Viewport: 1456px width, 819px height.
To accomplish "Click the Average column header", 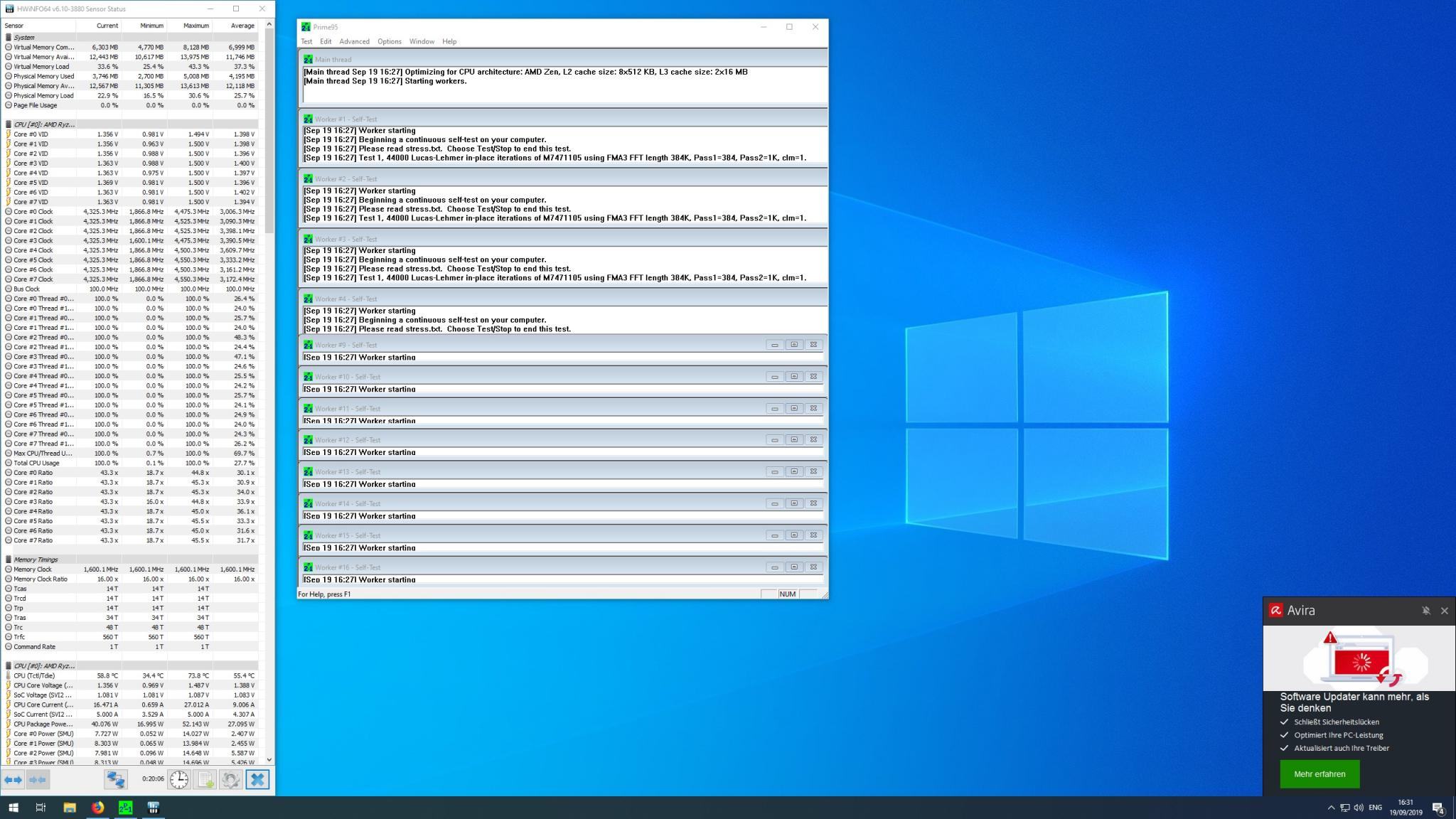I will [x=242, y=26].
